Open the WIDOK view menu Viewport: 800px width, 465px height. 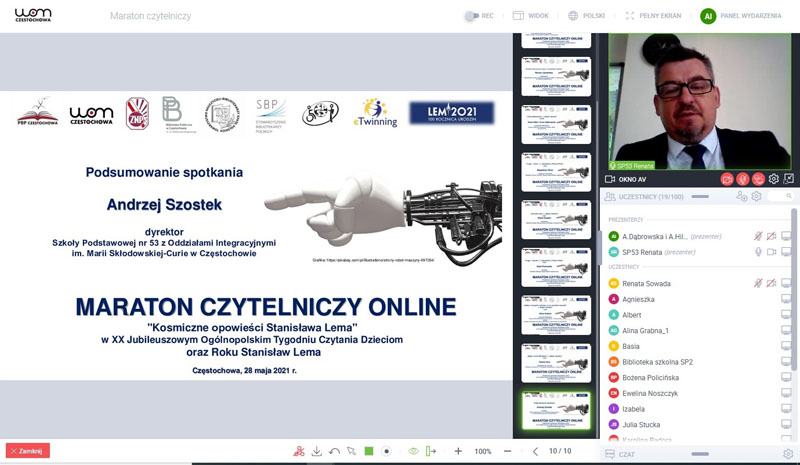click(x=530, y=16)
